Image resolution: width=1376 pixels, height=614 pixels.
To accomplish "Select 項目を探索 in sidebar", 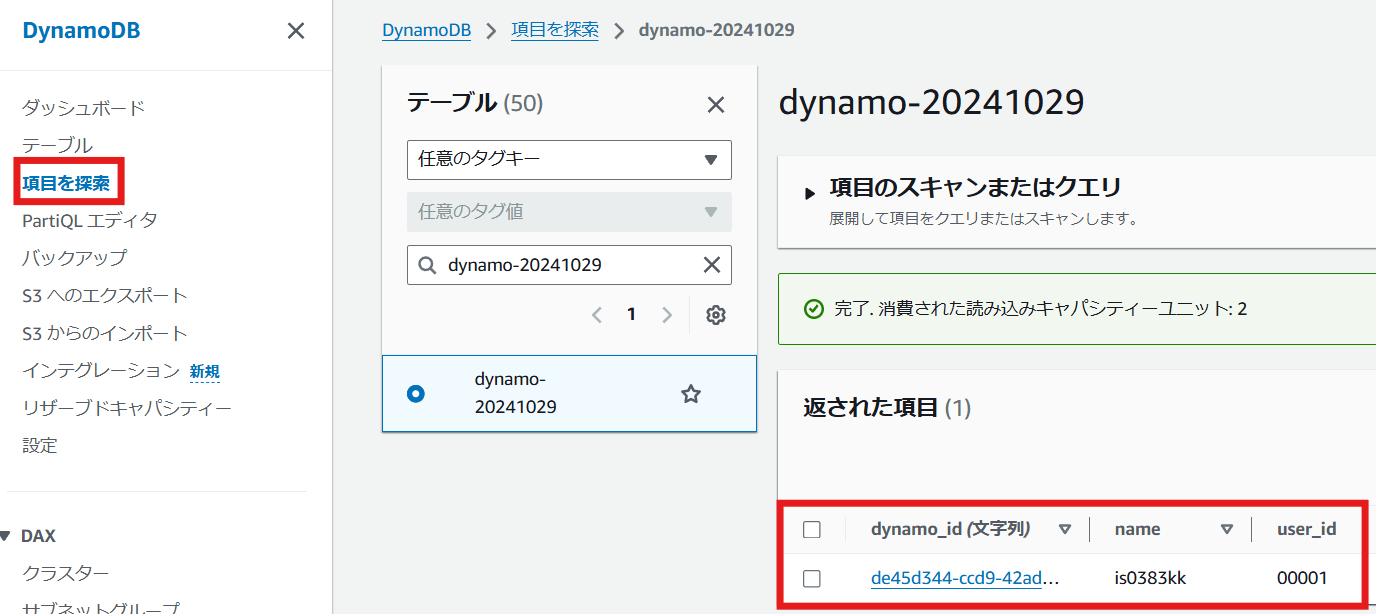I will point(66,184).
